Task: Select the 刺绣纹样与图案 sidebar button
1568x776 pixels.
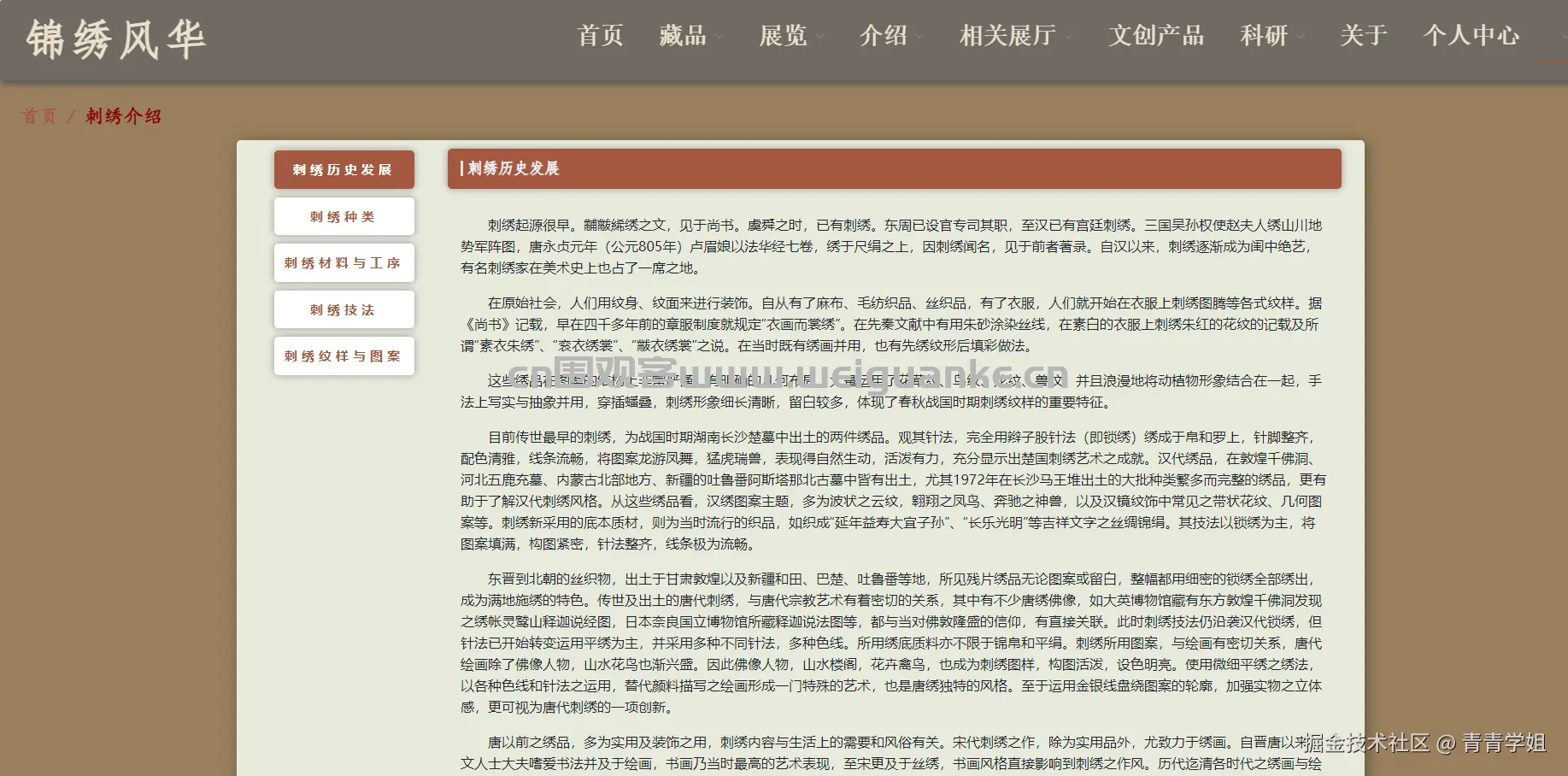Action: point(344,356)
